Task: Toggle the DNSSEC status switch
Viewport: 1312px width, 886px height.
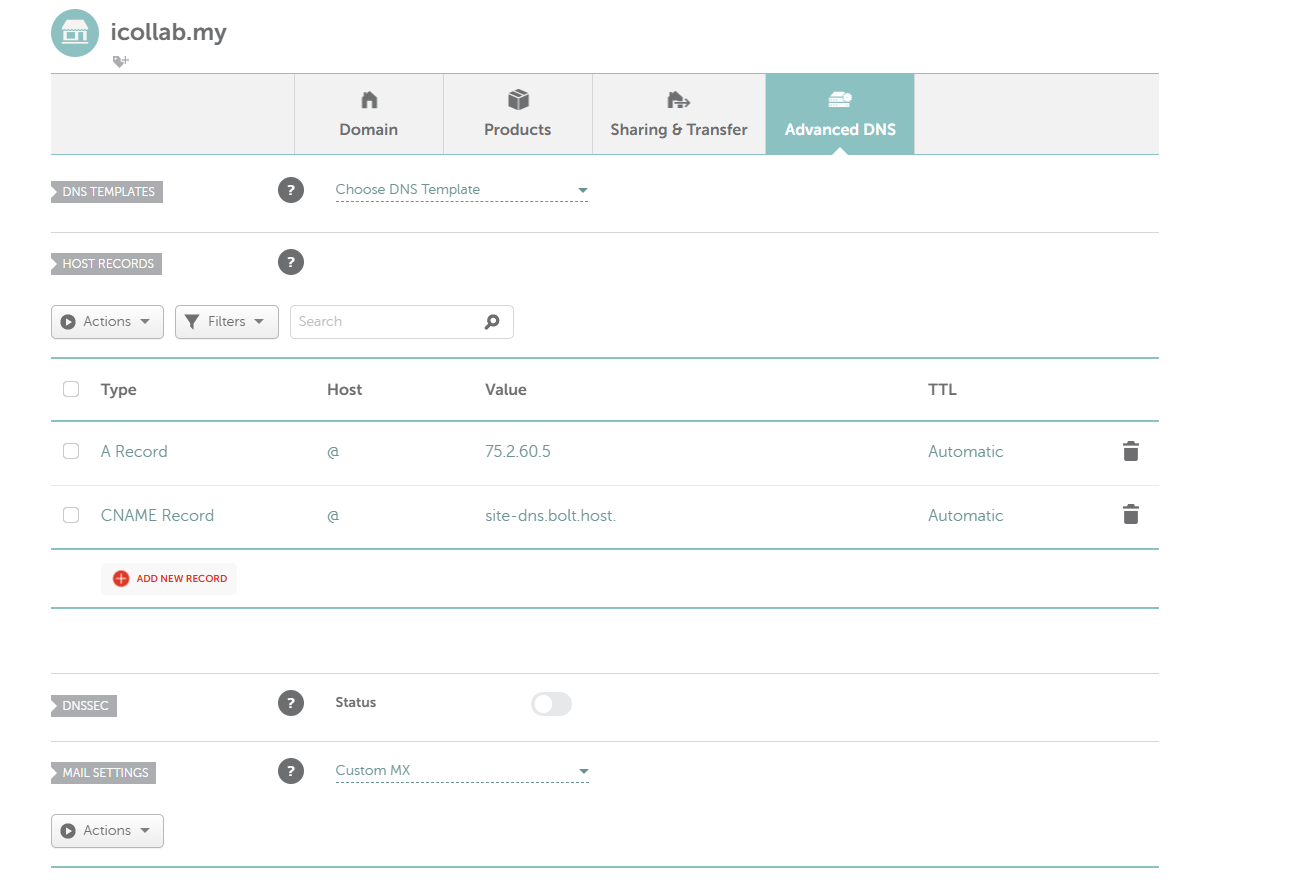Action: (x=551, y=704)
